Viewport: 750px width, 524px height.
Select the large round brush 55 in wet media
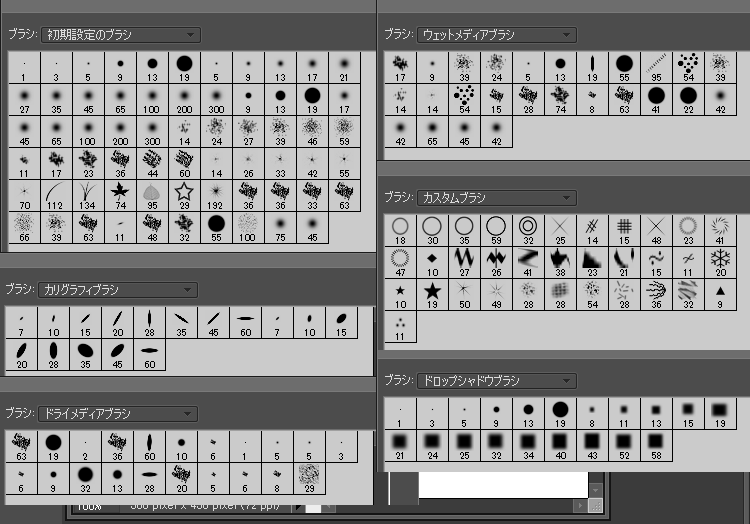[624, 68]
